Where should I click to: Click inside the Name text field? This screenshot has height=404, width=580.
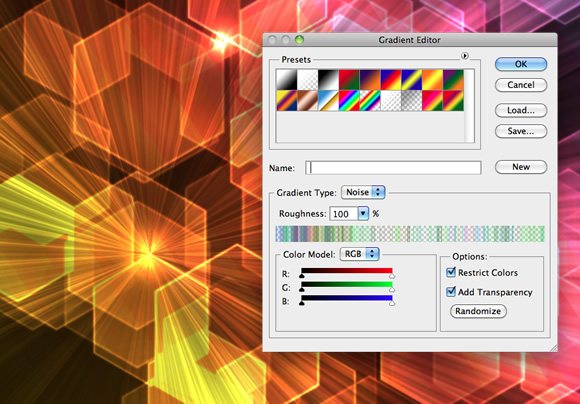[393, 168]
